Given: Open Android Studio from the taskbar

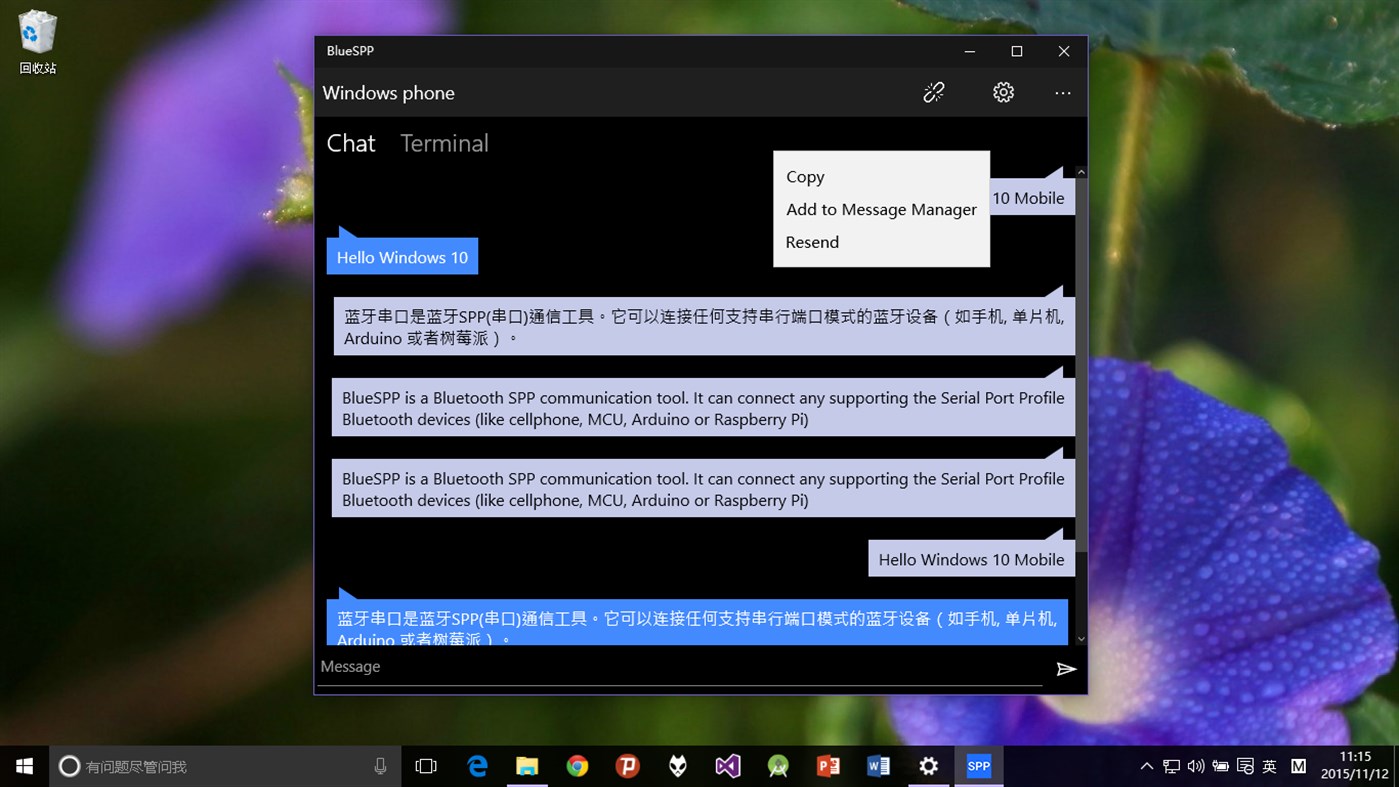Looking at the screenshot, I should 777,766.
